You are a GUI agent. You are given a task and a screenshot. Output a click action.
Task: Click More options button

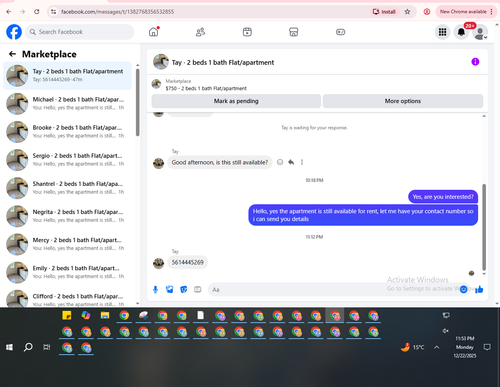[x=403, y=101]
